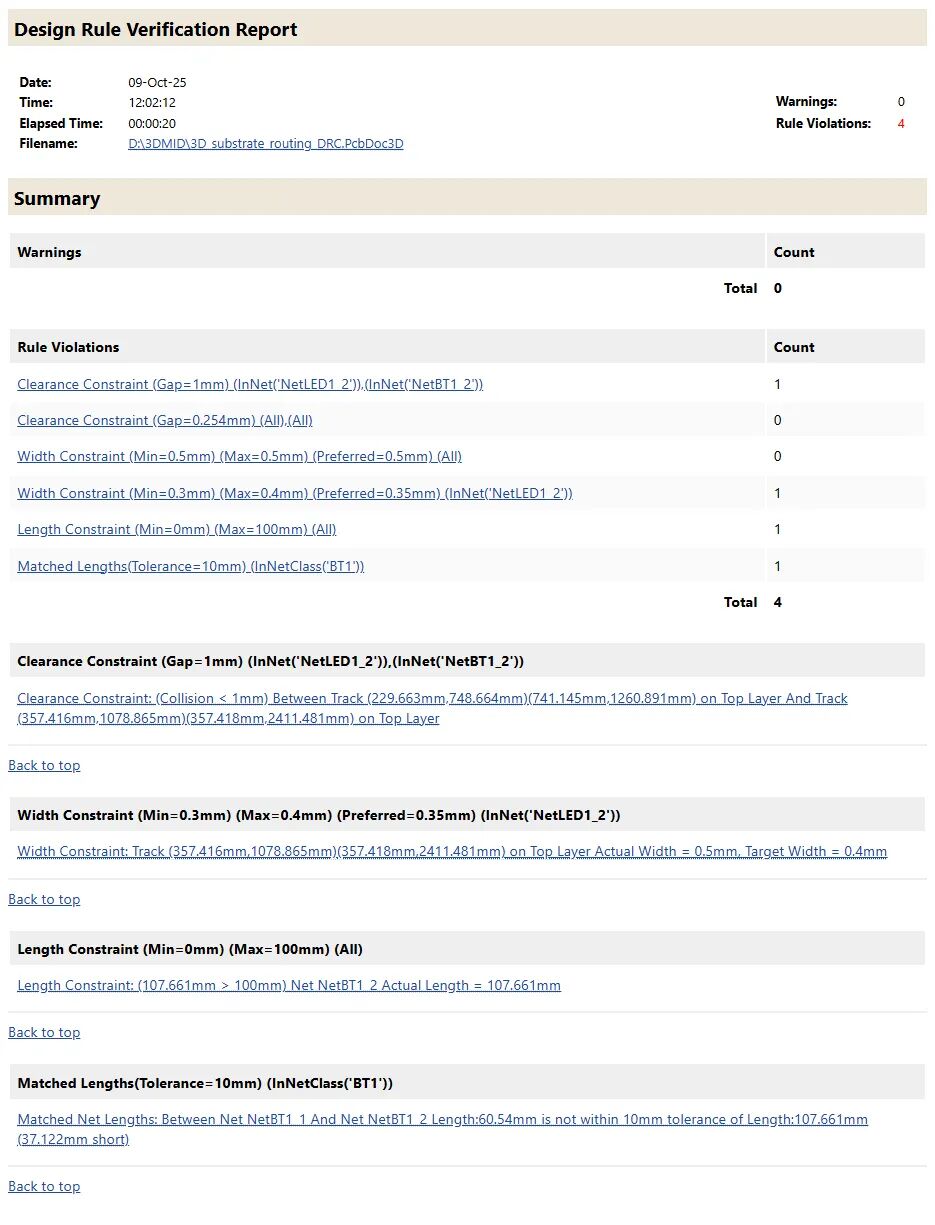This screenshot has height=1225, width=935.
Task: Select Width Constraint Min=0.5mm summary link
Action: click(239, 456)
